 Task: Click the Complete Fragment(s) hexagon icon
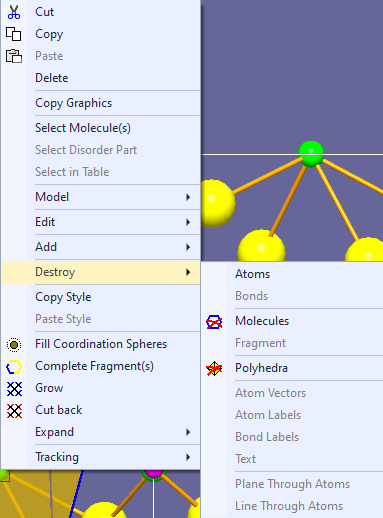14,367
